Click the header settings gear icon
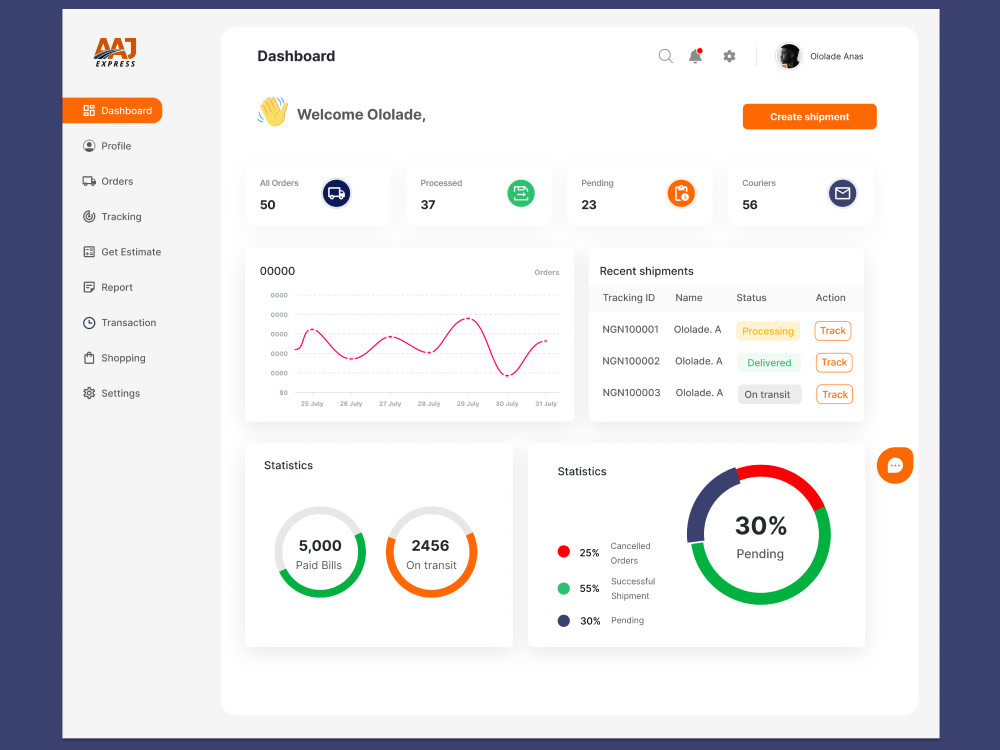Viewport: 1000px width, 750px height. (729, 56)
